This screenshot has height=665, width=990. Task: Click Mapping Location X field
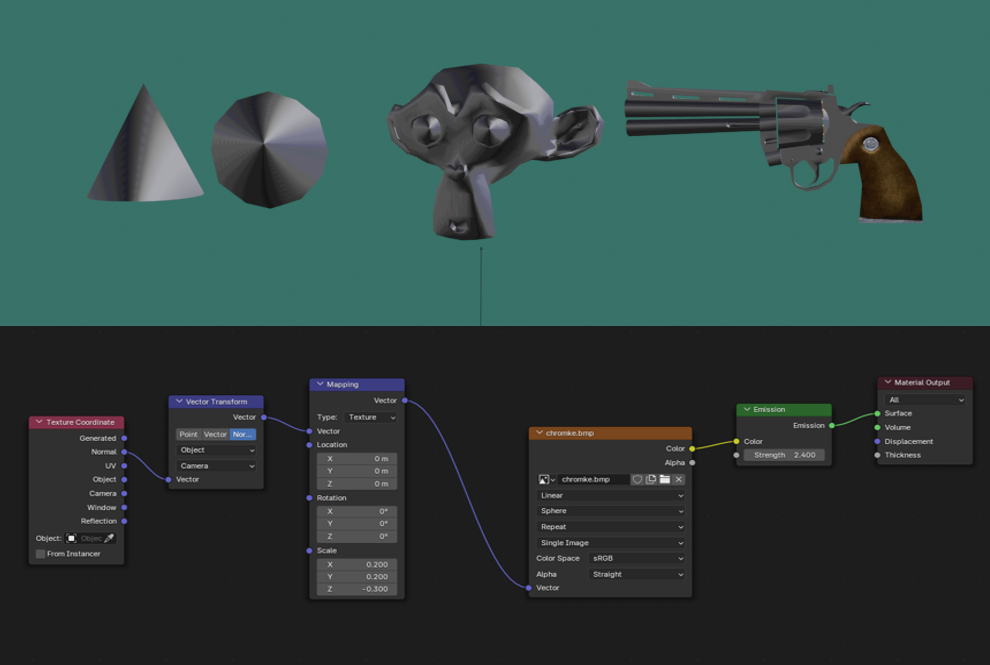point(357,458)
